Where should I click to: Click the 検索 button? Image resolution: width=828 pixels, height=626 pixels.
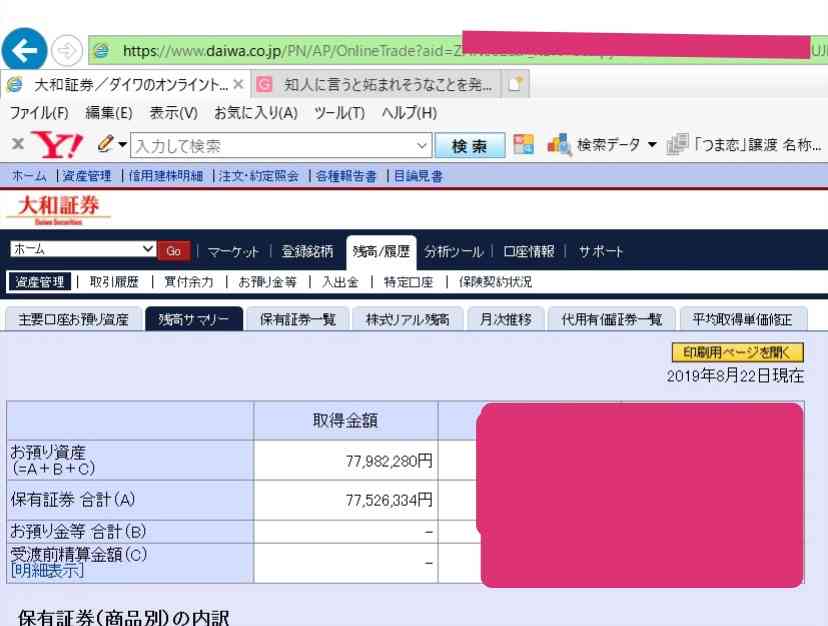click(469, 146)
